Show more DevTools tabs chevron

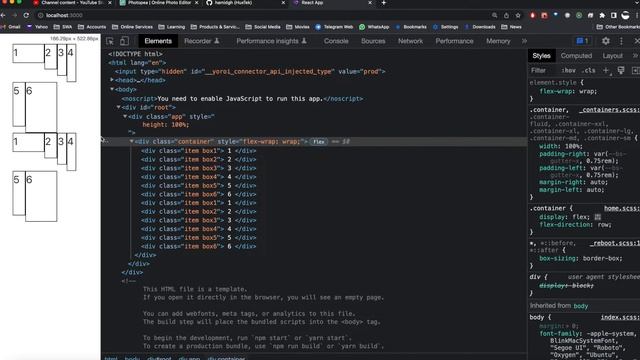(x=524, y=41)
